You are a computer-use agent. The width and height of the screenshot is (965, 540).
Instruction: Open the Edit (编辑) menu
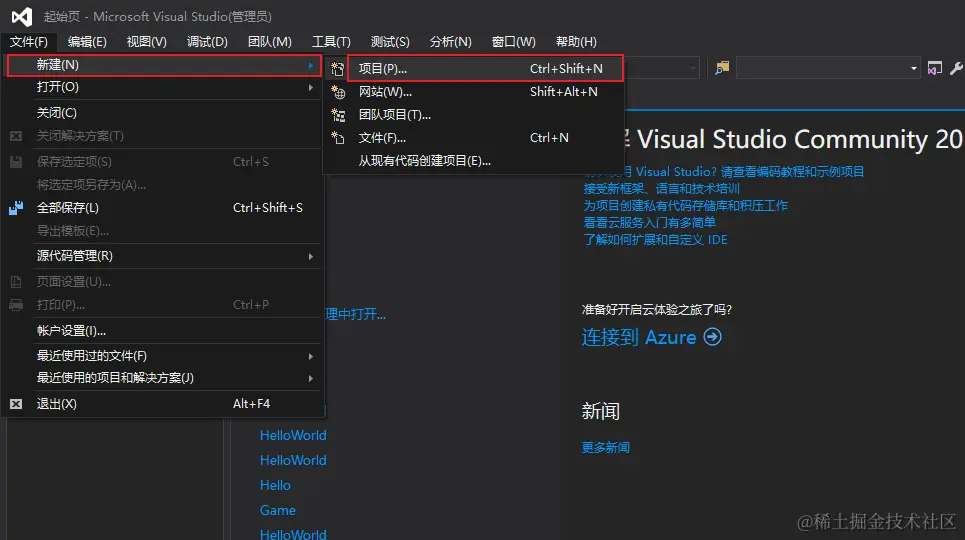tap(87, 42)
